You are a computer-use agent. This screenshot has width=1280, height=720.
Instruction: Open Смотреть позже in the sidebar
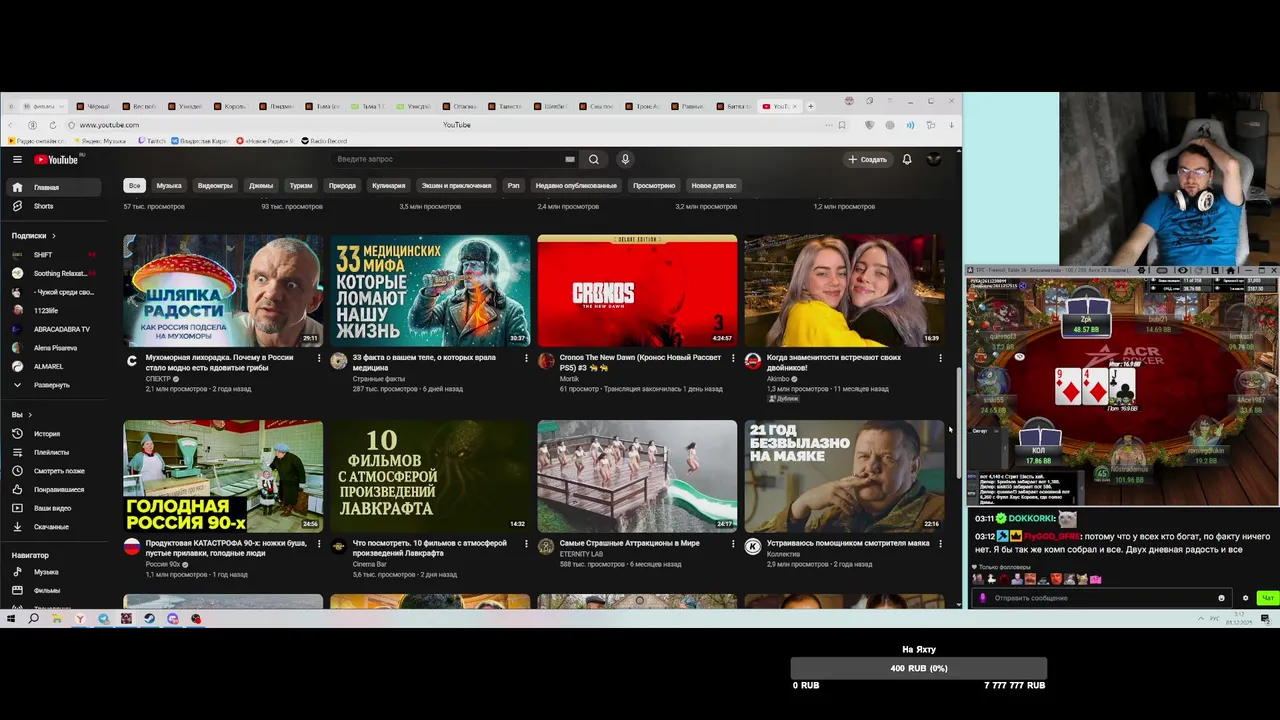[52, 471]
